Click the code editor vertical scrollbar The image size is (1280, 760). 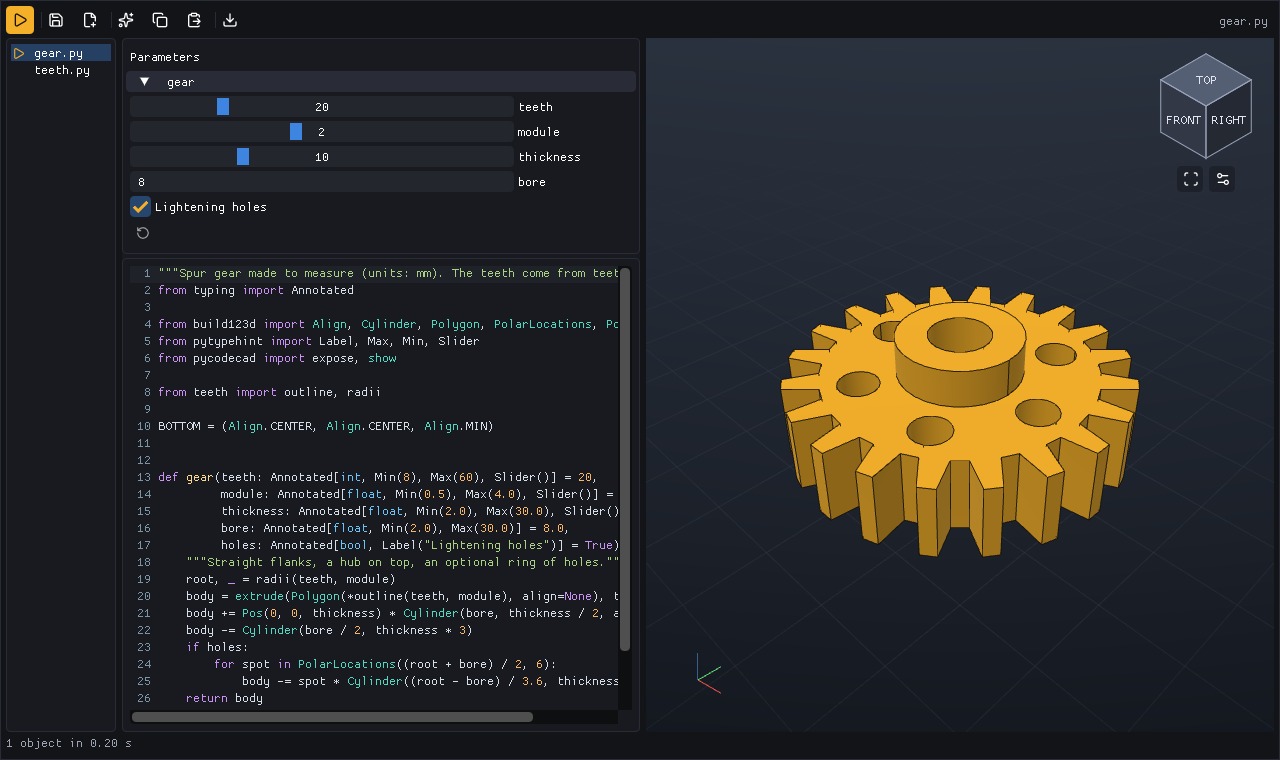[625, 459]
